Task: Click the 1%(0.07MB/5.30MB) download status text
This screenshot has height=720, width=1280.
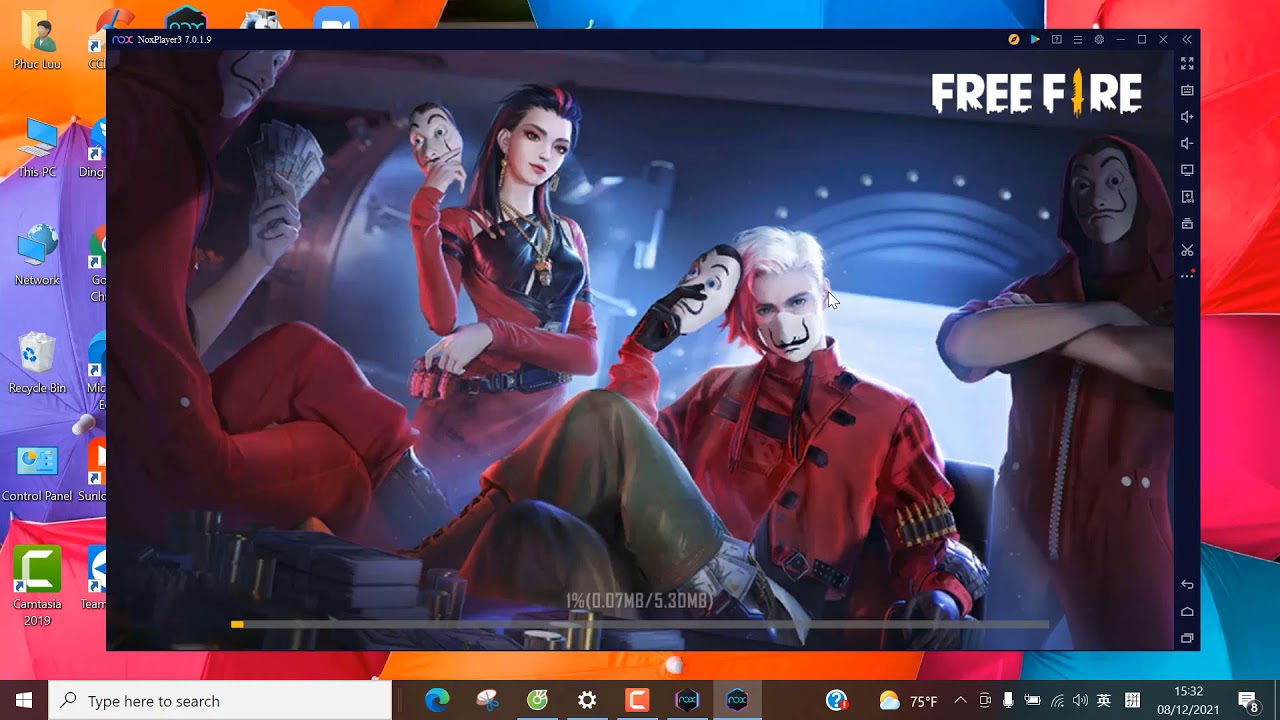Action: (640, 601)
